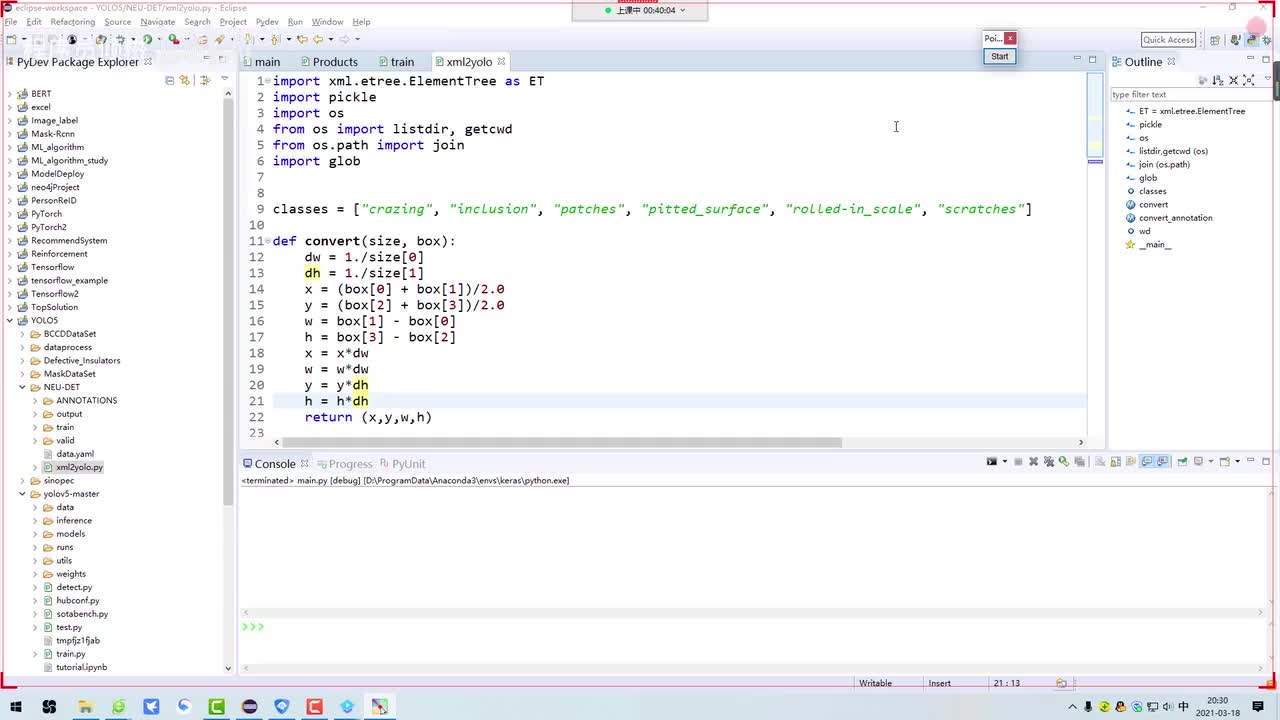Open the Pydev menu

click(x=267, y=22)
